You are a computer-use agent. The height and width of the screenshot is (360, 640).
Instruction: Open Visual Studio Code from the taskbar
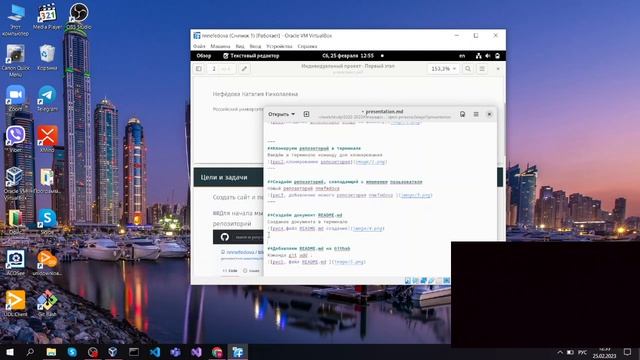pyautogui.click(x=155, y=352)
